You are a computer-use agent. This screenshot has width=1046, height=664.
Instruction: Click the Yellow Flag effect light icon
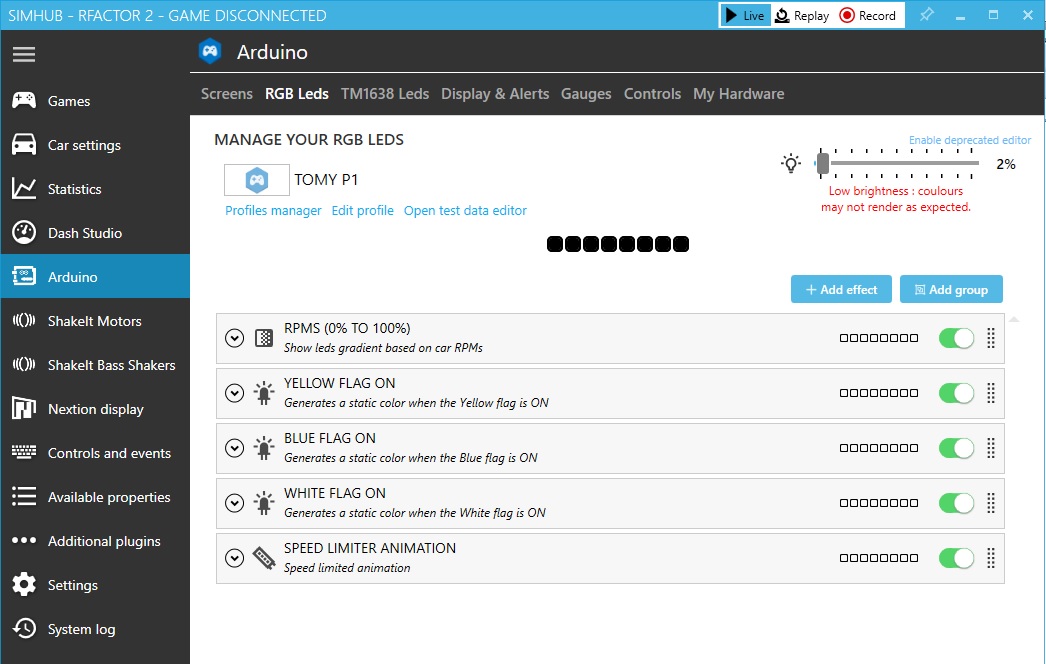pyautogui.click(x=264, y=393)
